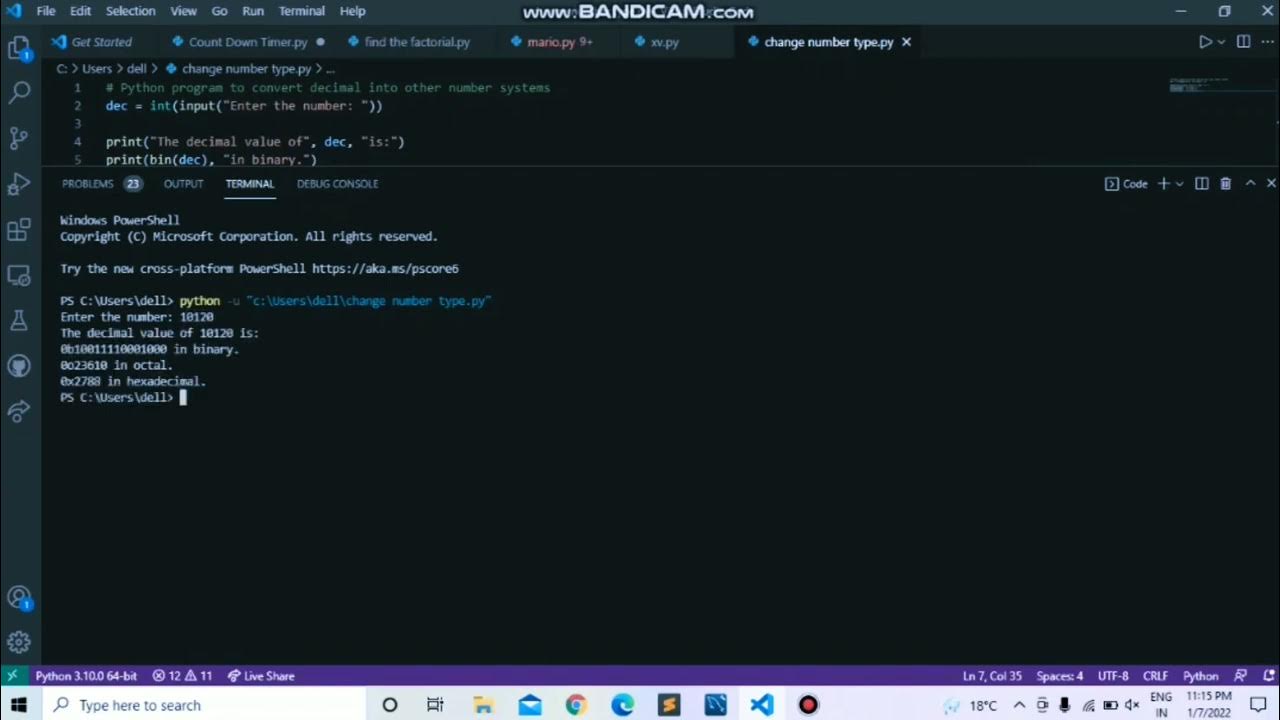Change UTF-8 encoding in status bar
This screenshot has height=720, width=1280.
1113,676
